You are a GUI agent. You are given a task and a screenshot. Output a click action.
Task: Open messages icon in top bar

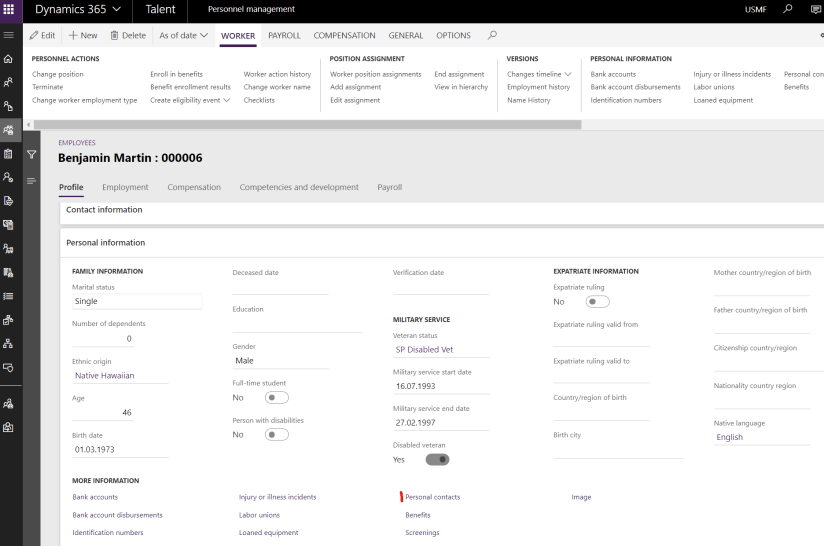pyautogui.click(x=816, y=9)
